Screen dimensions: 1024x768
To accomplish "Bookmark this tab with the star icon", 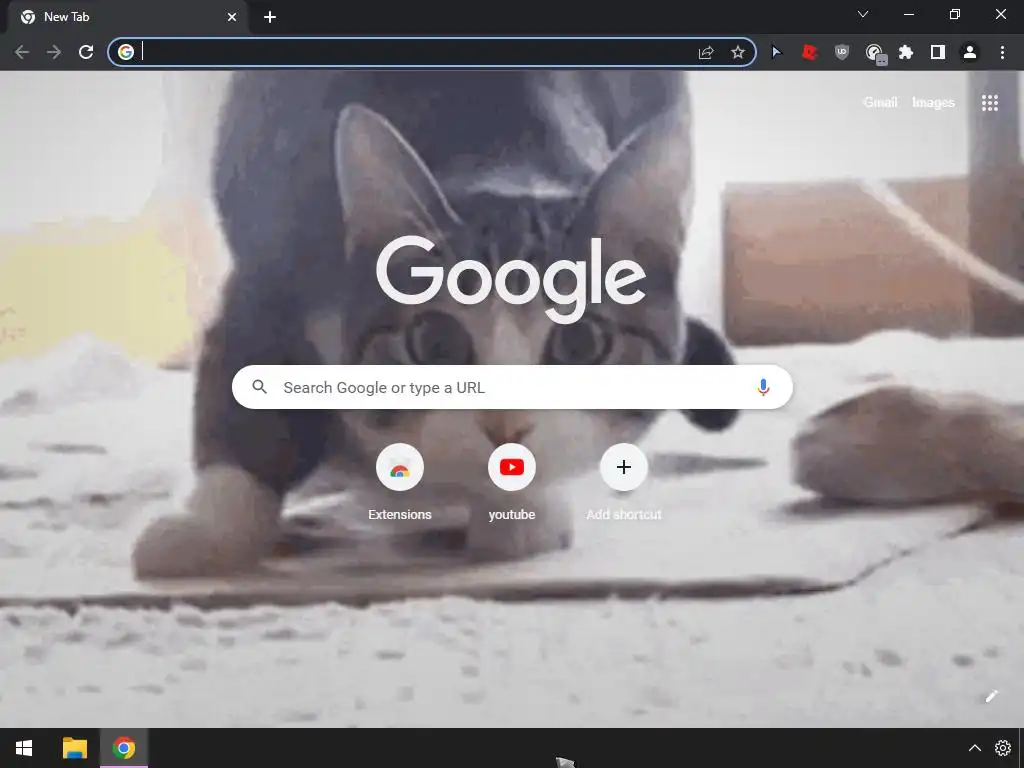I will coord(738,52).
